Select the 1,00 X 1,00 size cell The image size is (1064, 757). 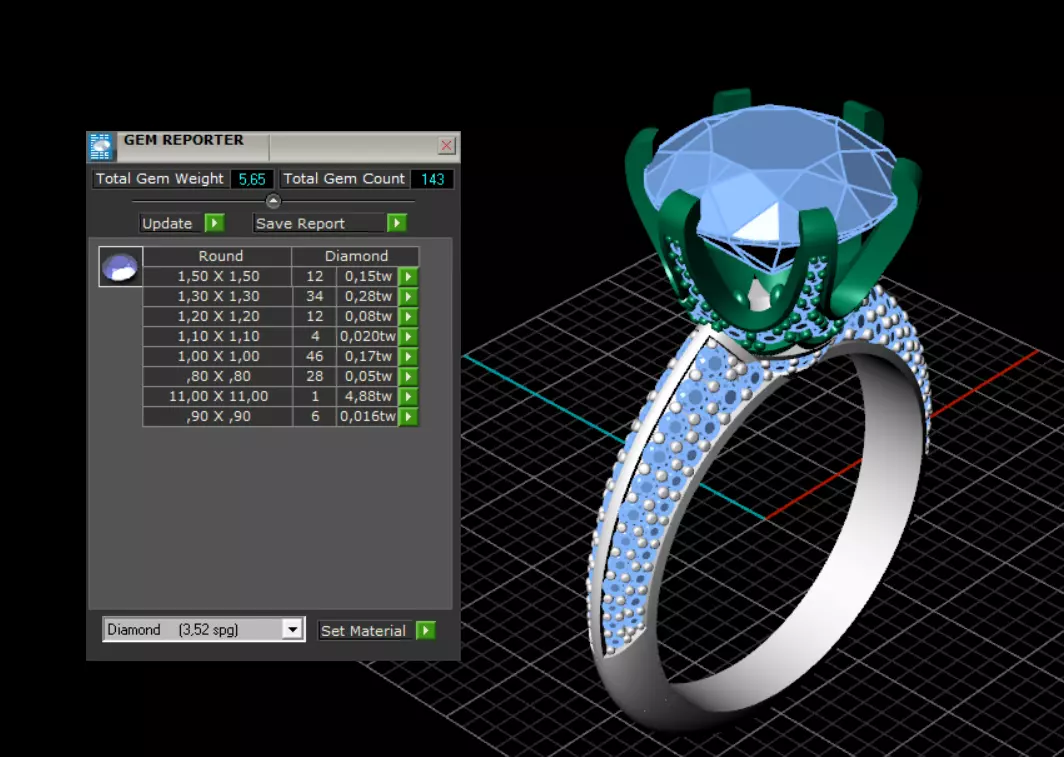218,356
